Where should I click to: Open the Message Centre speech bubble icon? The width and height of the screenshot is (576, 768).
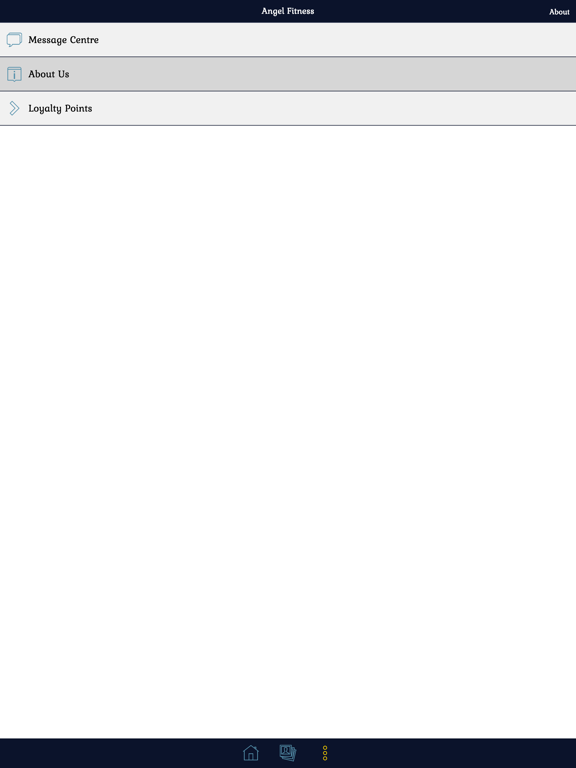pos(14,40)
